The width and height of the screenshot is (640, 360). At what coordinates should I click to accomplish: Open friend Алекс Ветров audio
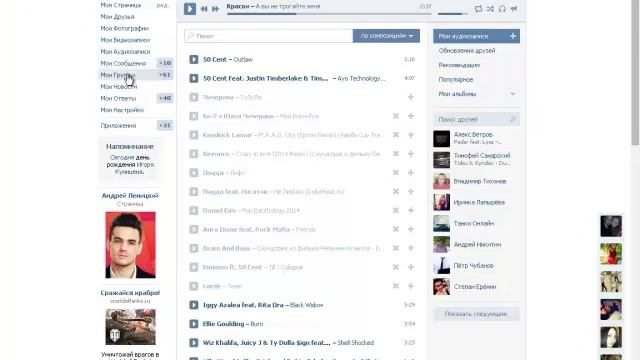(473, 134)
